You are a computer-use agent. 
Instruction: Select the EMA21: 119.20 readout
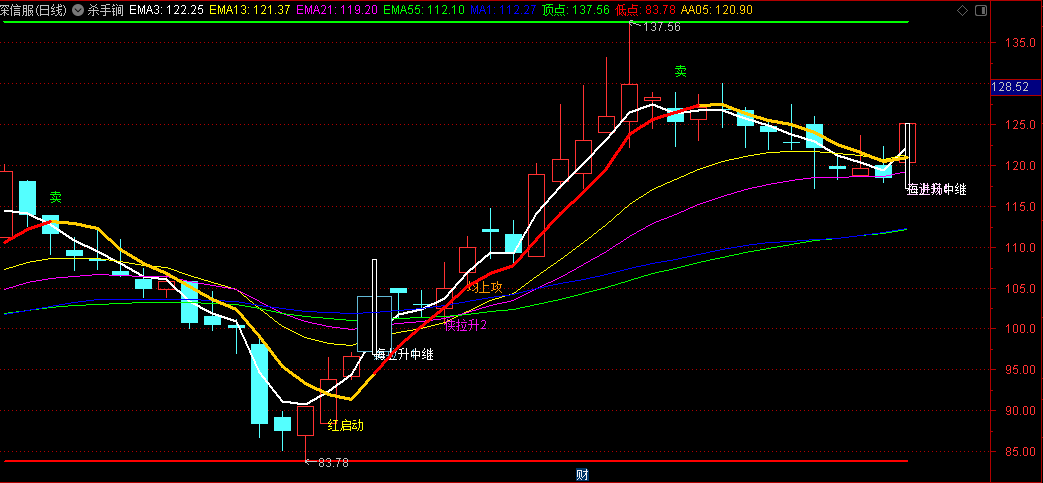337,11
